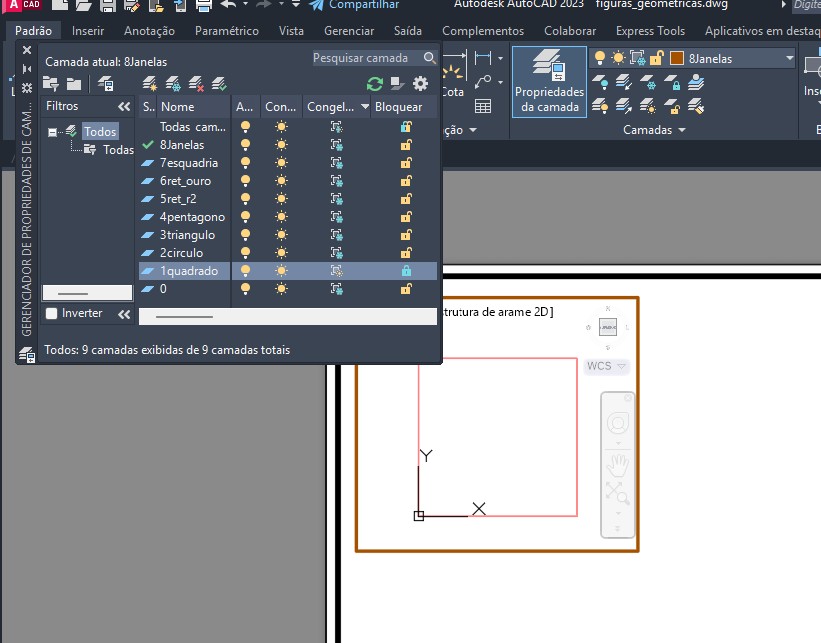Expand the Camadas panel arrow
The height and width of the screenshot is (643, 821).
(682, 130)
